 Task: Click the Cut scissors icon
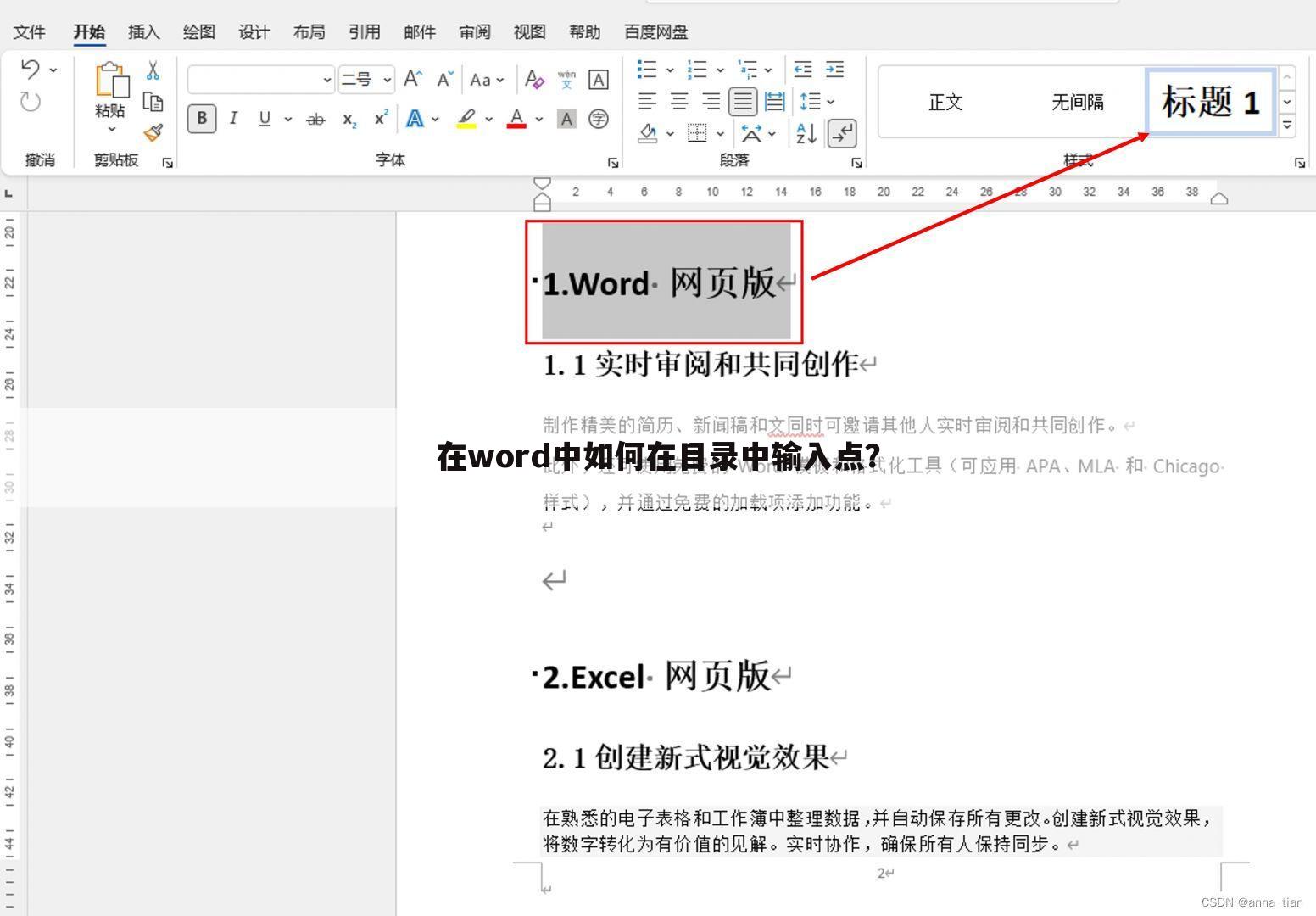click(153, 70)
